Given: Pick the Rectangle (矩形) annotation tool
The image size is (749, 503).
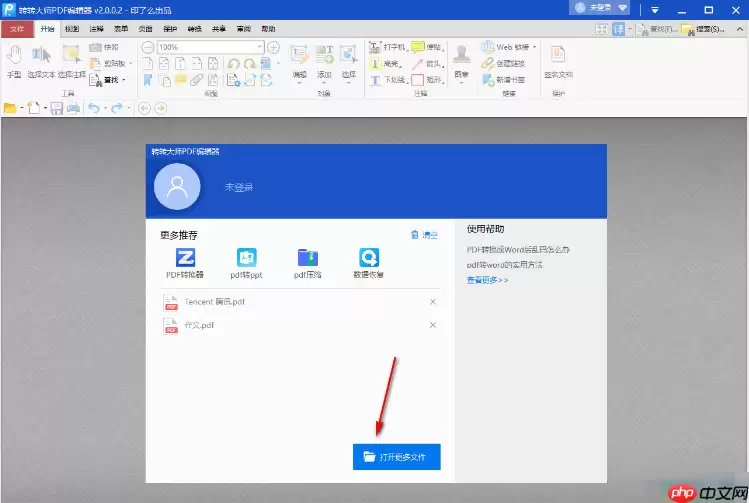Looking at the screenshot, I should 425,79.
